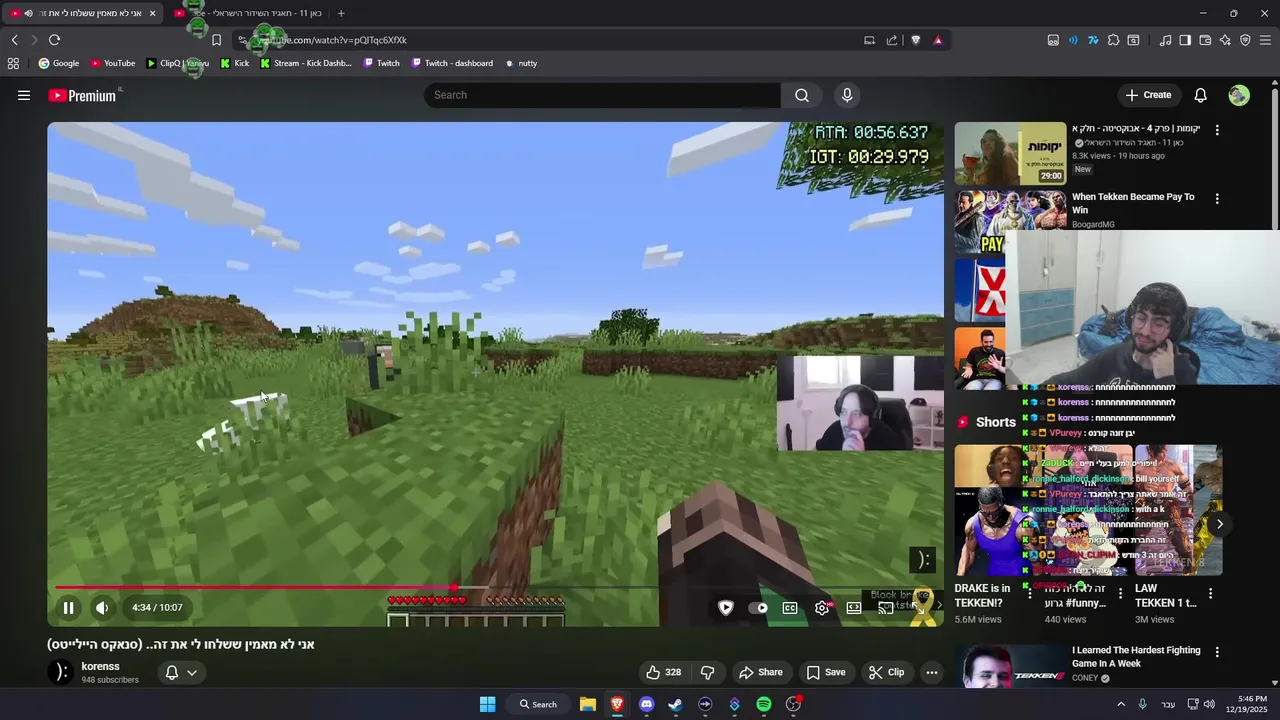Image resolution: width=1280 pixels, height=720 pixels.
Task: Open Brave Shields lion icon
Action: (915, 40)
